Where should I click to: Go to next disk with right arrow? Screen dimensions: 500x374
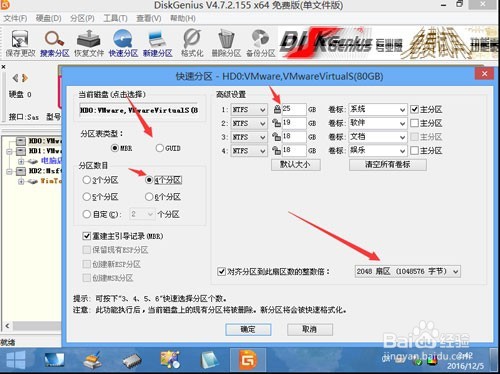25,78
